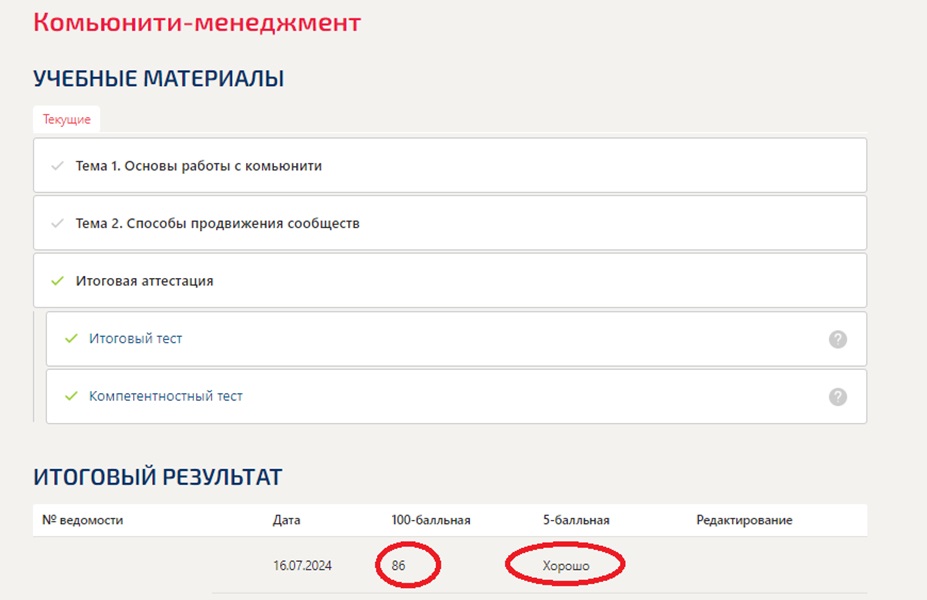
Task: Click the gray checkmark beside Тема 1
Action: 57,166
